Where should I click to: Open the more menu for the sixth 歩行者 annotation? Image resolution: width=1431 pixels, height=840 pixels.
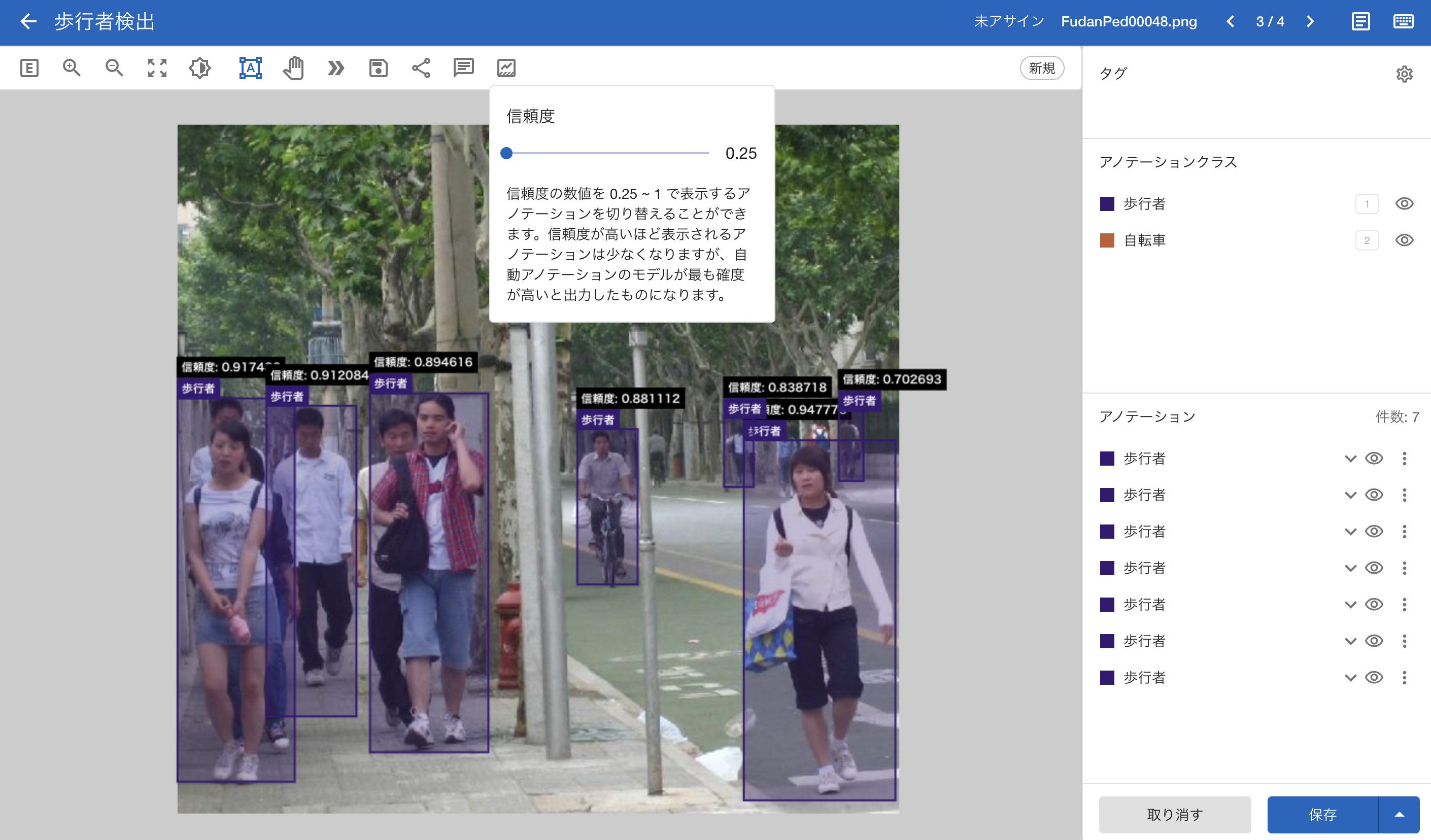click(1404, 641)
